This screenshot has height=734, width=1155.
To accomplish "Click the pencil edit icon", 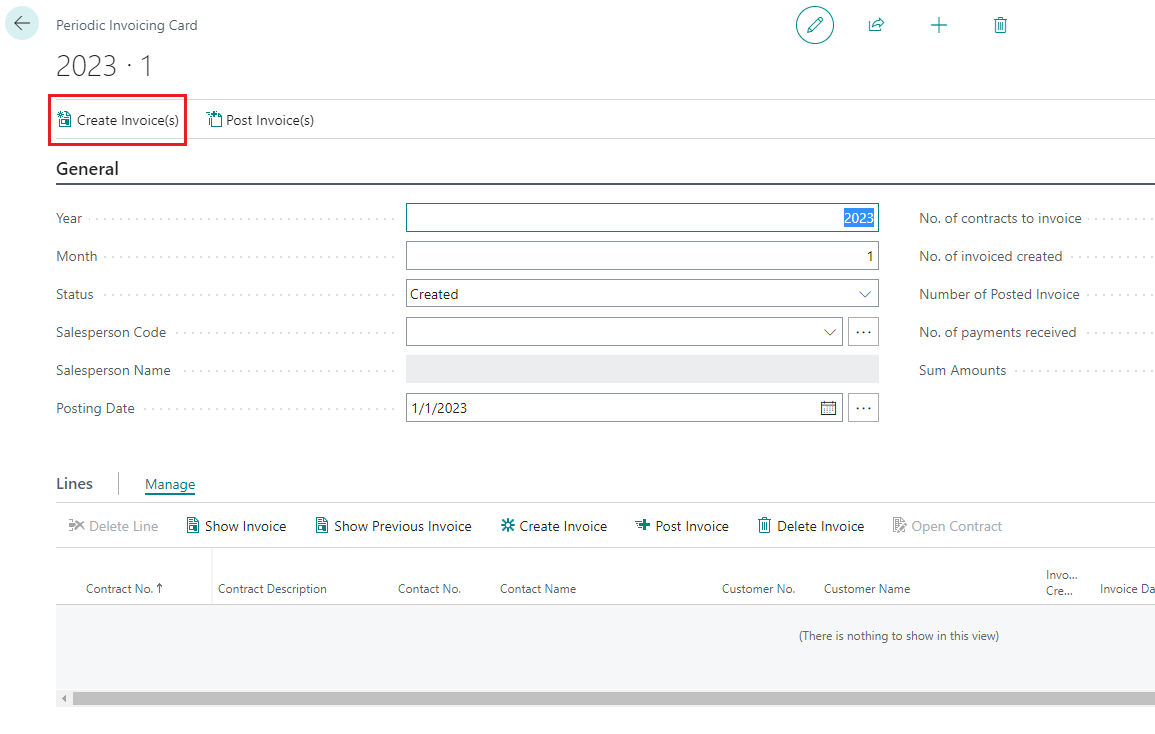I will point(815,25).
